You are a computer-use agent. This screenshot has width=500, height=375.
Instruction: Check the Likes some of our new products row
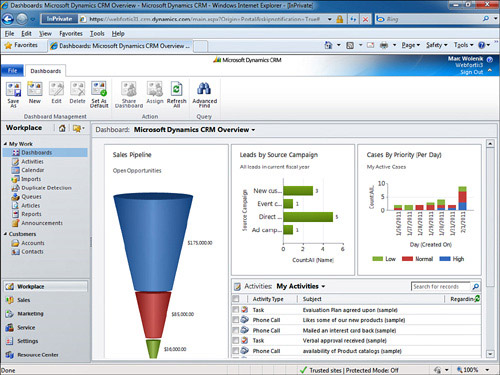(236, 320)
